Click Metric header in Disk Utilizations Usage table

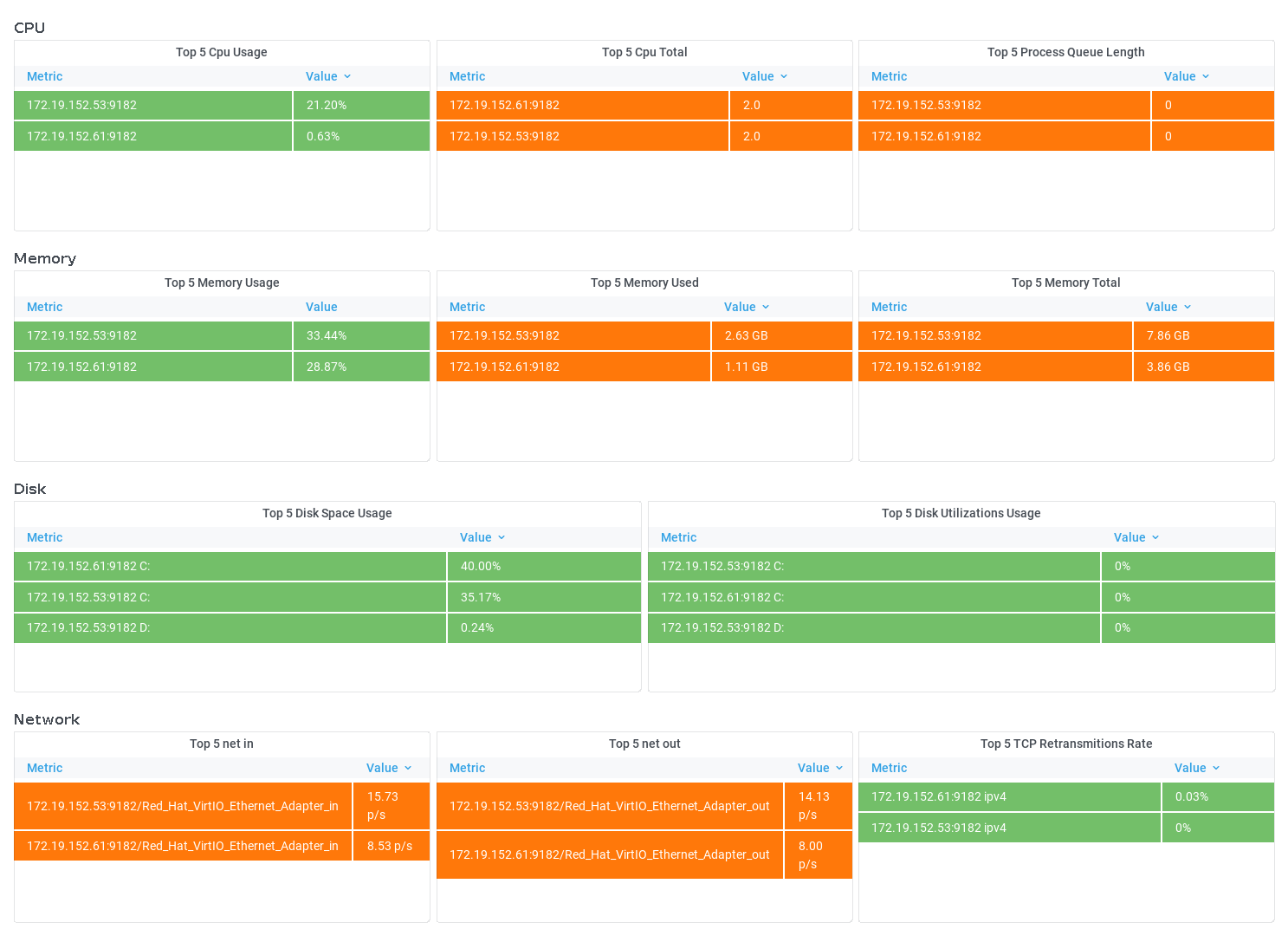tap(679, 537)
